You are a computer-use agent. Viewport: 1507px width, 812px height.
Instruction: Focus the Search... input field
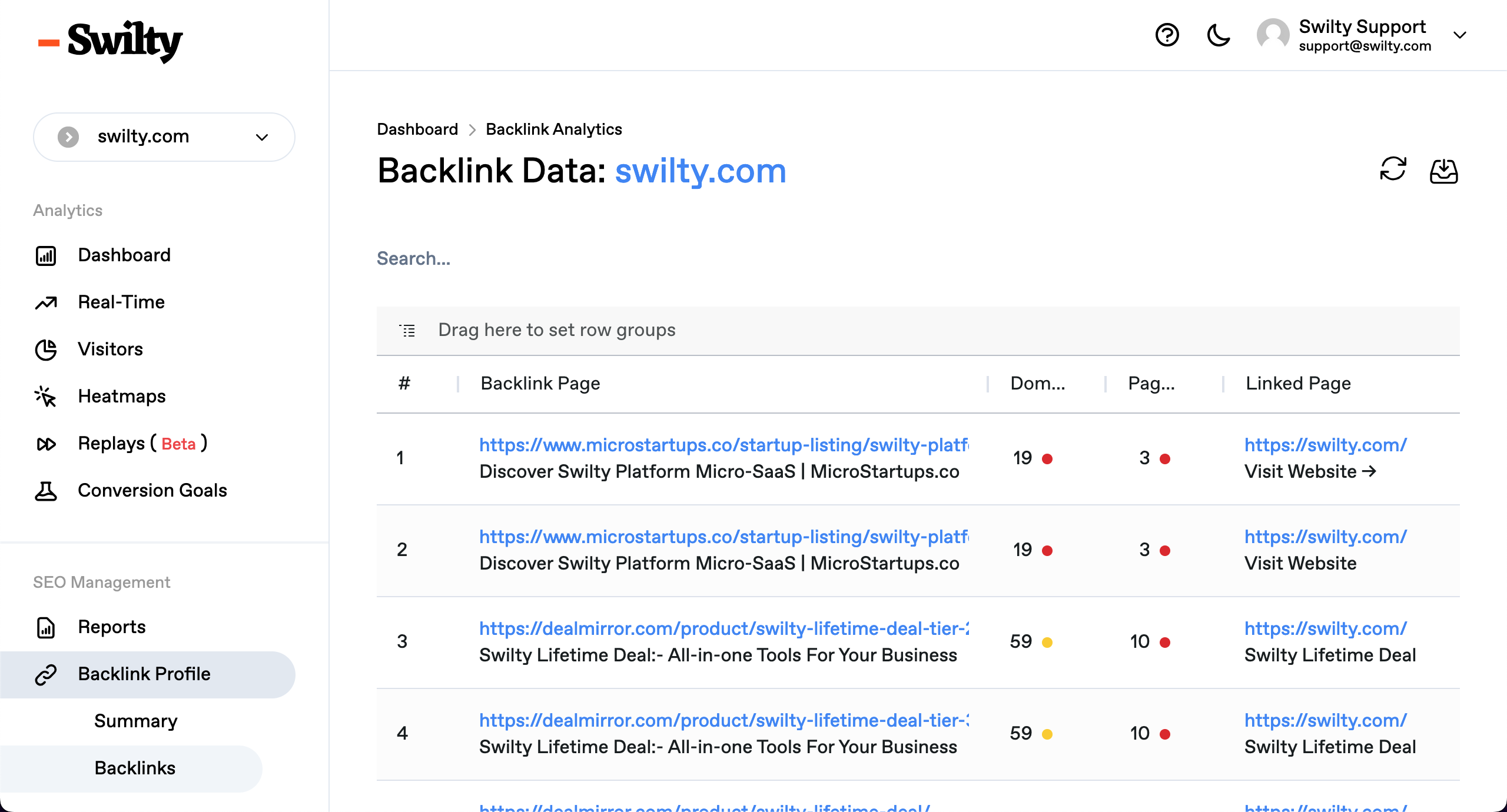point(918,258)
